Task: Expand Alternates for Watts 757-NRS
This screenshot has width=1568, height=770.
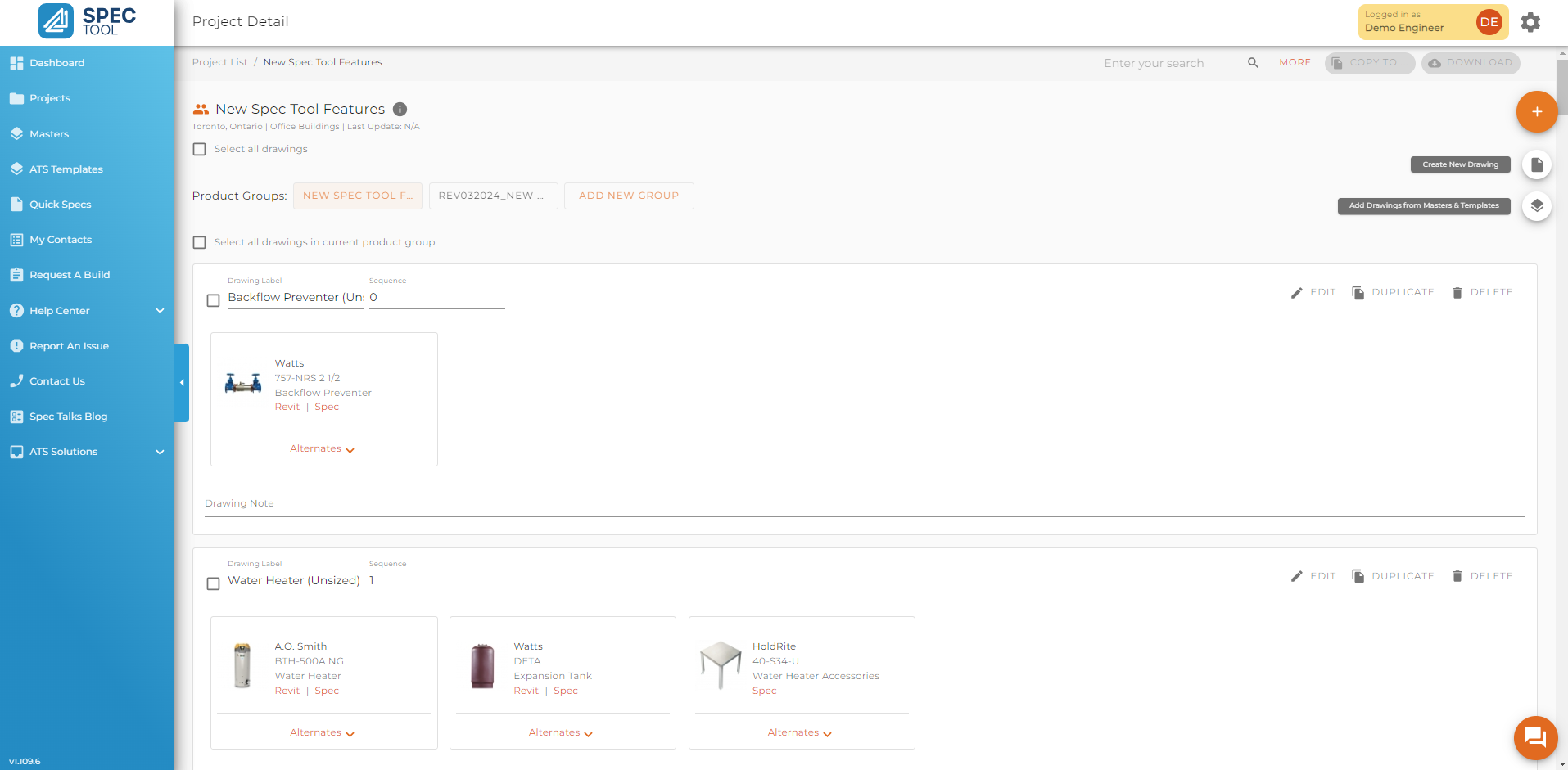Action: [x=323, y=449]
